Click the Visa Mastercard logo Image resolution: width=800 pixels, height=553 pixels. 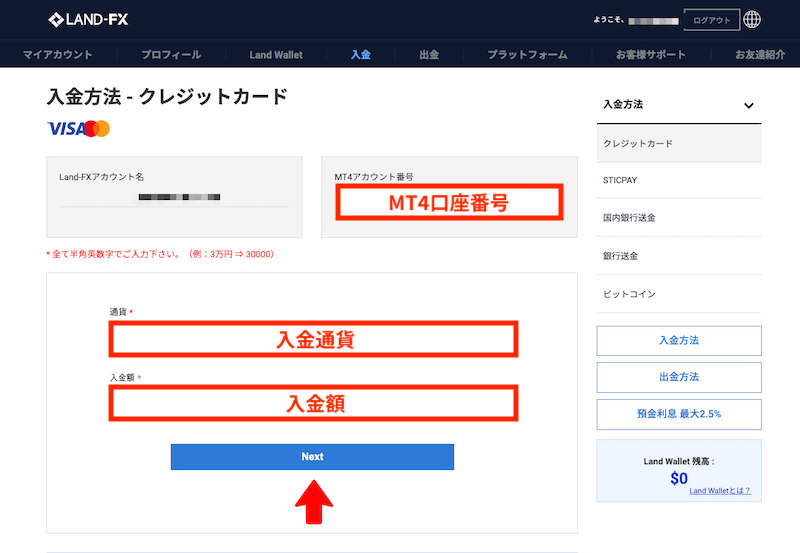78,129
